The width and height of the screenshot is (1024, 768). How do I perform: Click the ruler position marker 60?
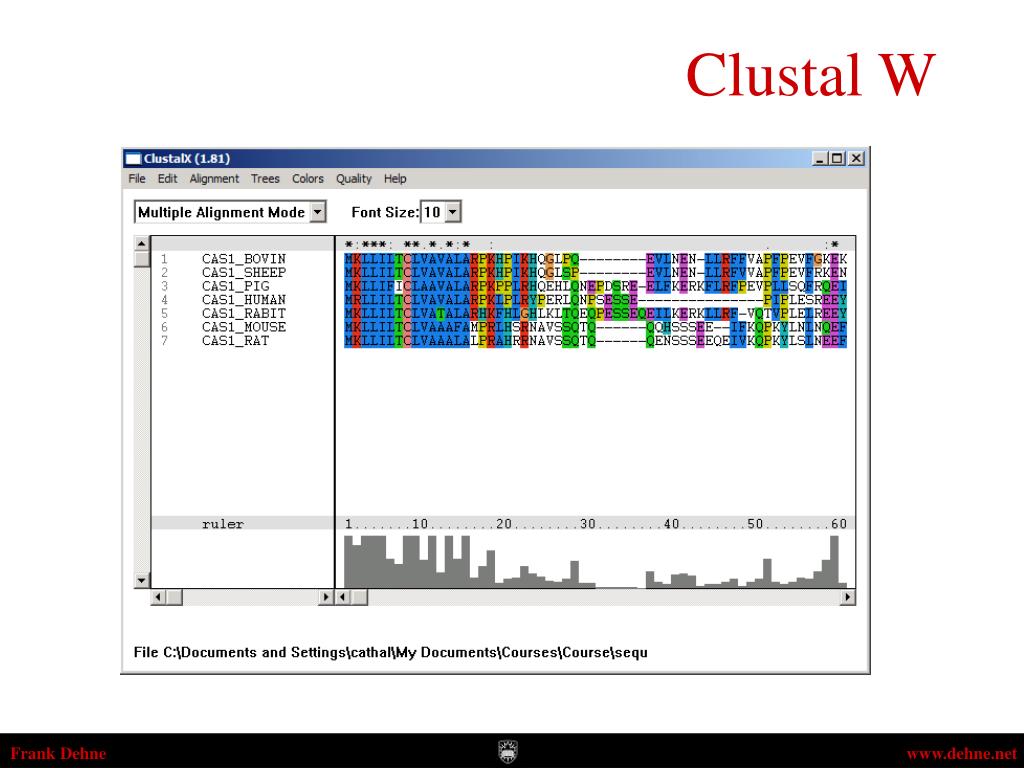(839, 524)
